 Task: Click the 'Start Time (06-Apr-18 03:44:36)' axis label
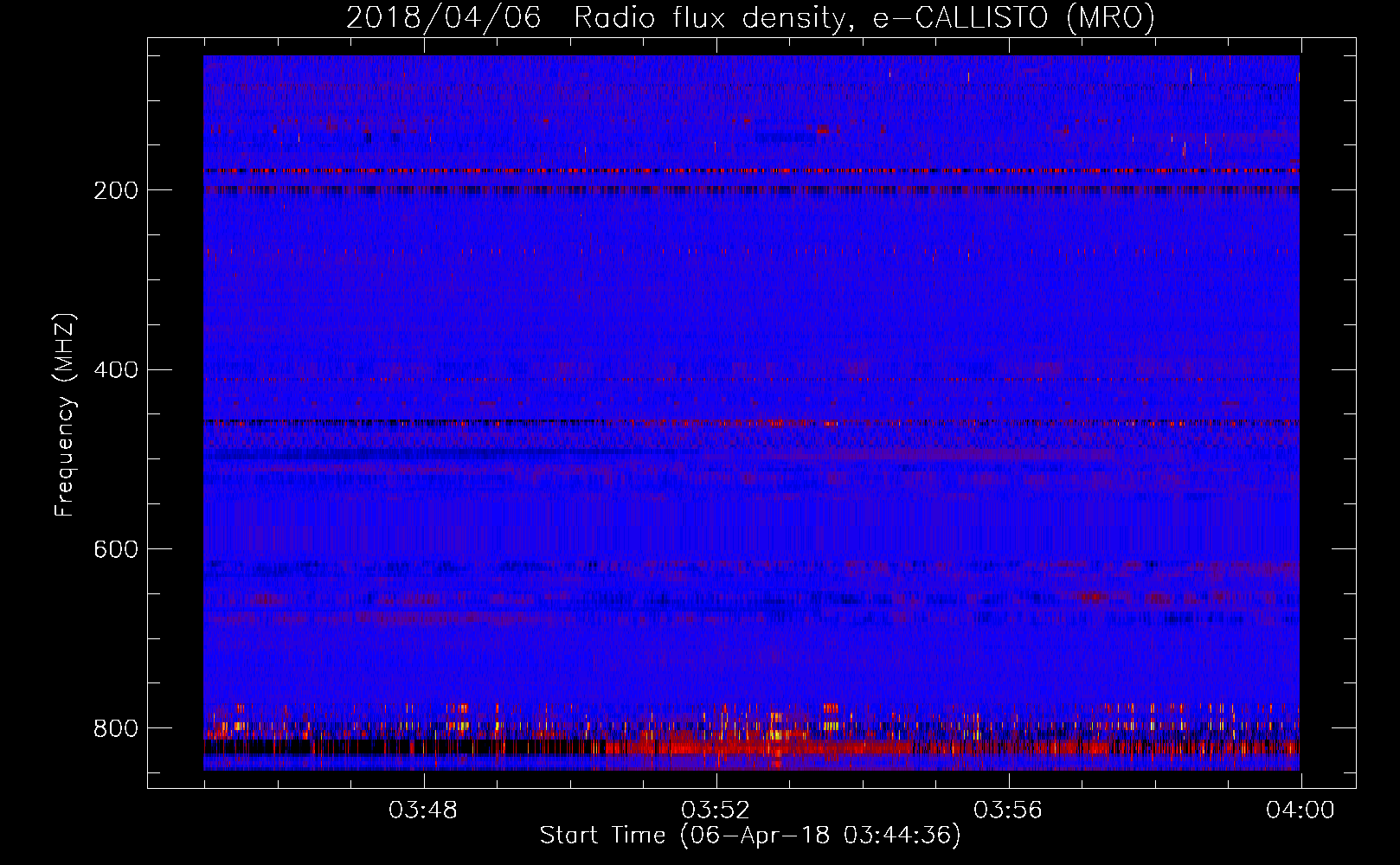tap(750, 836)
